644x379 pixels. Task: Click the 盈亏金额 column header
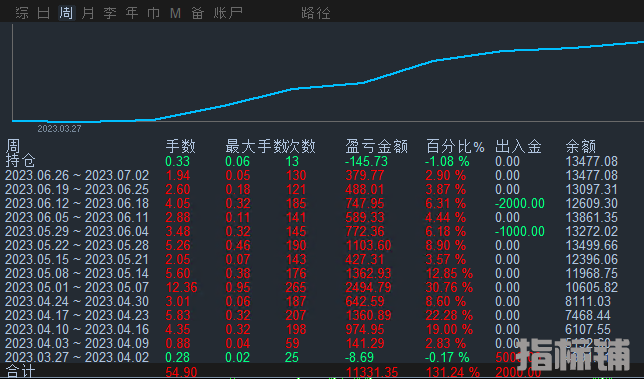377,146
